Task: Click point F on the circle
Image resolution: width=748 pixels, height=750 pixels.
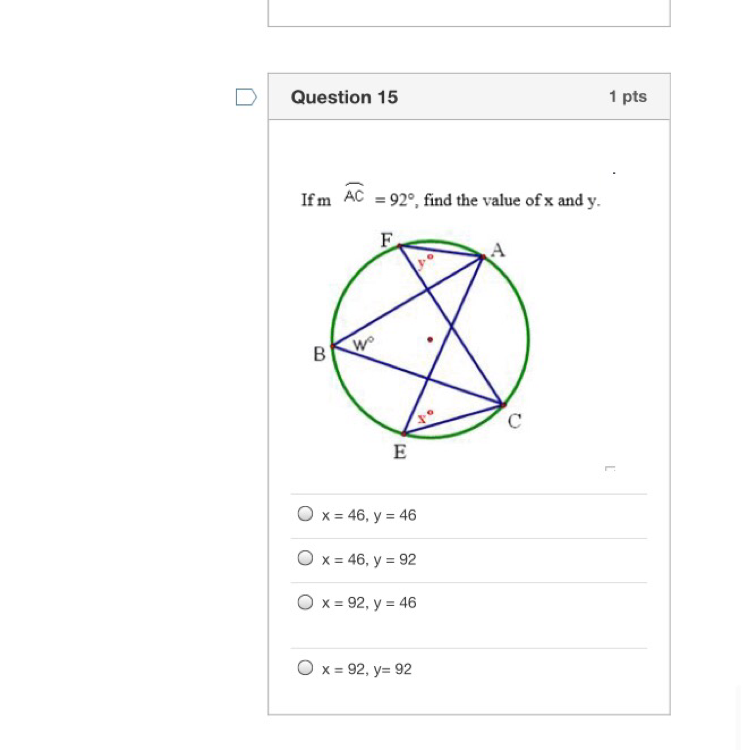Action: pos(399,246)
